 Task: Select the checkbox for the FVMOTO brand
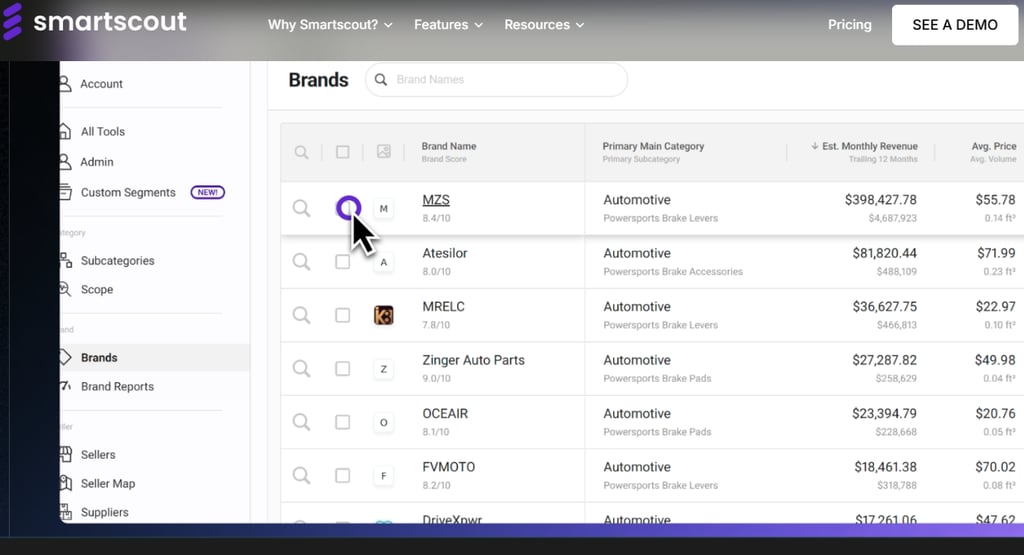342,476
